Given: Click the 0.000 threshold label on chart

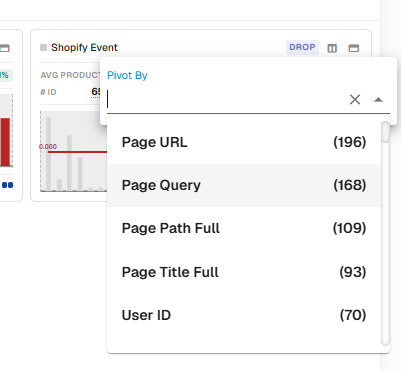Looking at the screenshot, I should coord(48,147).
